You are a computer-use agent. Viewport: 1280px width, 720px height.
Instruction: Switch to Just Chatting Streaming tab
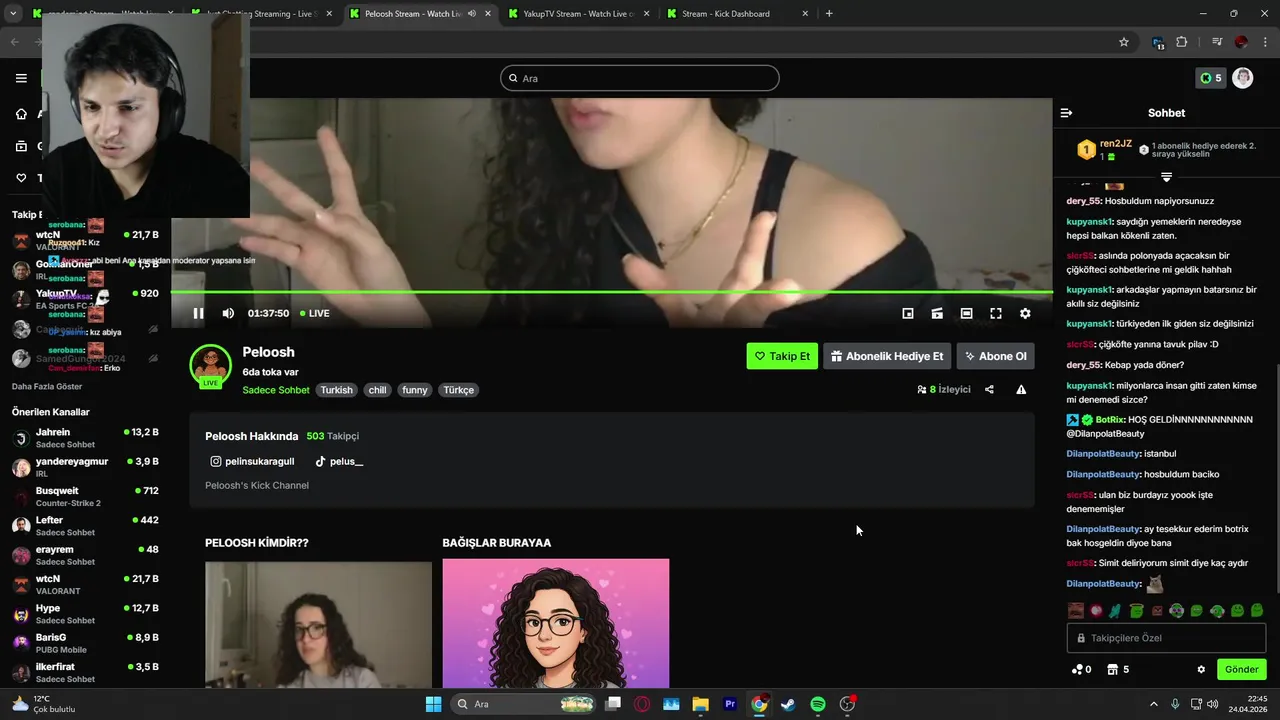(262, 14)
